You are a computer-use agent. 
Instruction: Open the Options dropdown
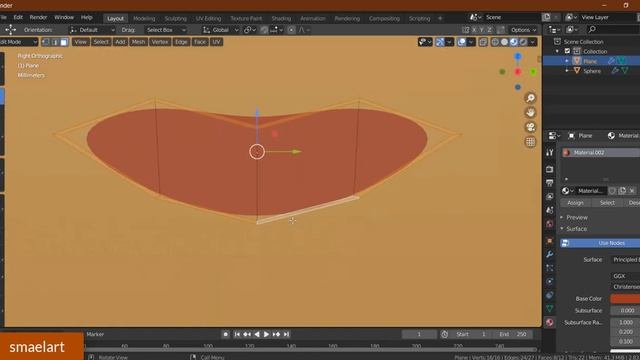pyautogui.click(x=523, y=30)
